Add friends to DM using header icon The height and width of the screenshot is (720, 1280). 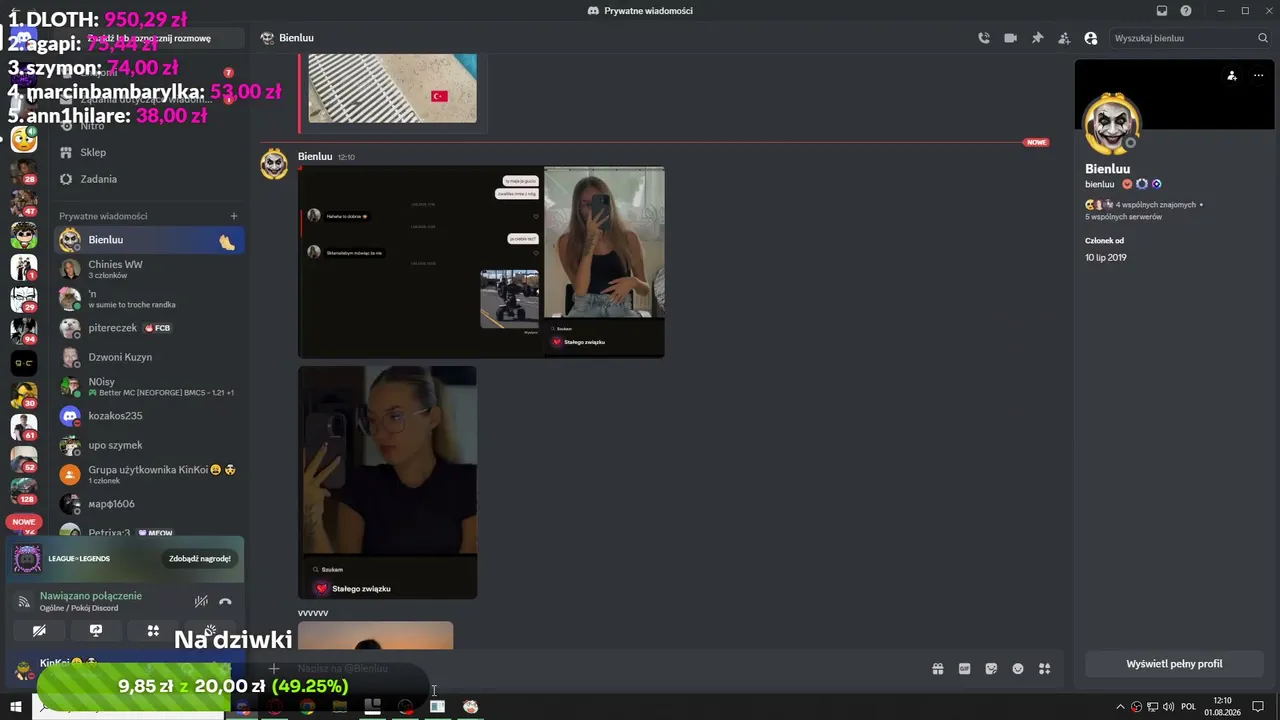coord(1064,38)
